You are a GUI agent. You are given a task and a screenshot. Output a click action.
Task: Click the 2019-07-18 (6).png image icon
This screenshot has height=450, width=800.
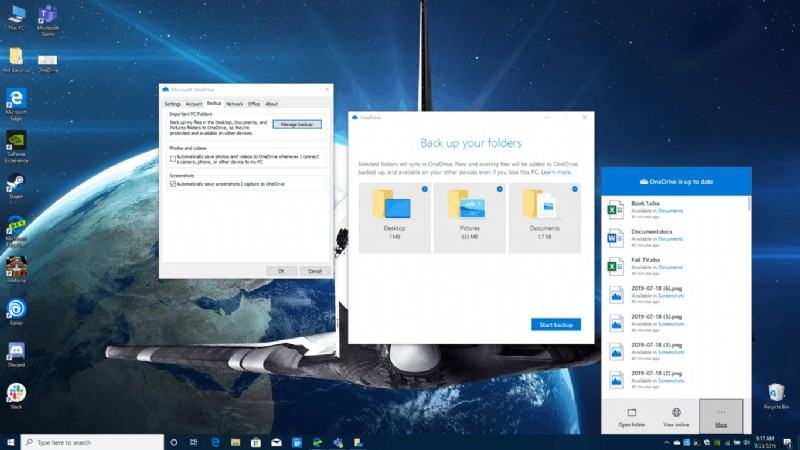tap(616, 294)
